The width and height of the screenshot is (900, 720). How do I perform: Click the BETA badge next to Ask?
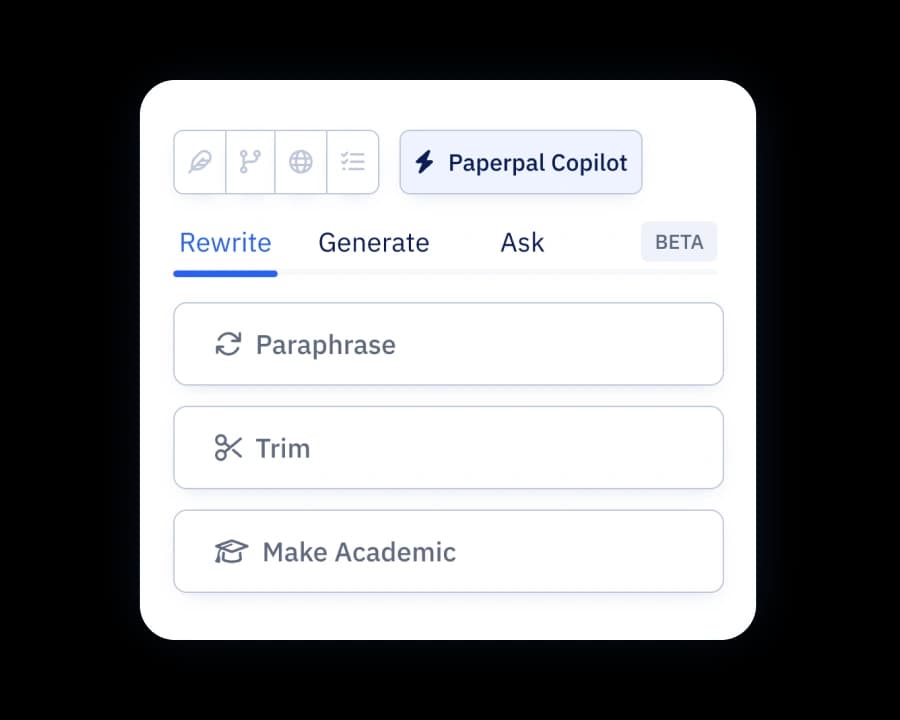pyautogui.click(x=679, y=242)
